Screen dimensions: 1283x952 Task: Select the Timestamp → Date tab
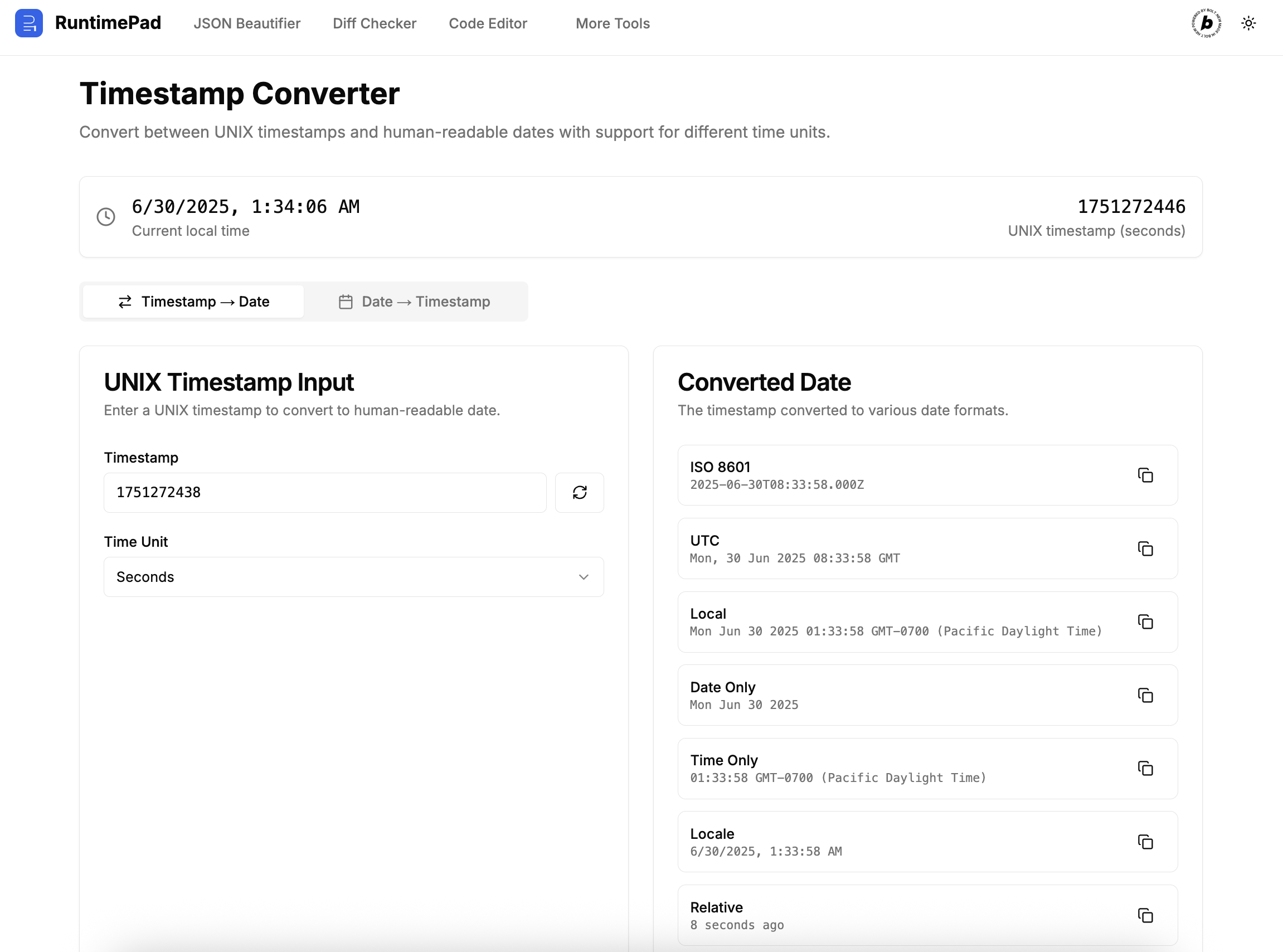193,302
